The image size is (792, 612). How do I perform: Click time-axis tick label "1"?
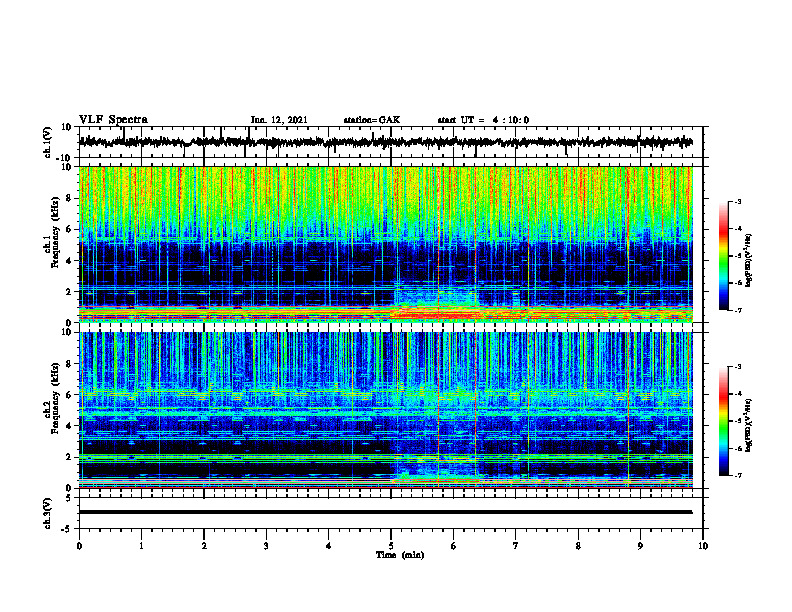click(141, 546)
